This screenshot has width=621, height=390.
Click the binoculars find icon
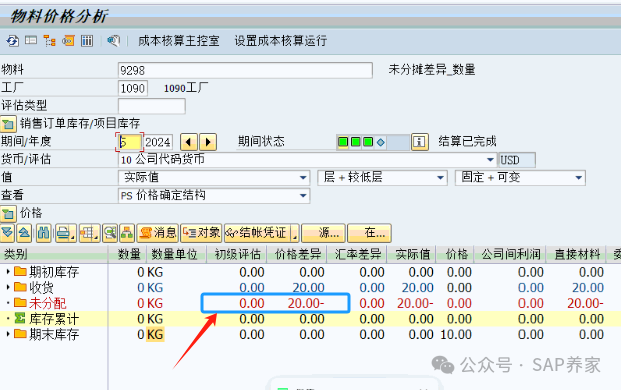tap(44, 232)
